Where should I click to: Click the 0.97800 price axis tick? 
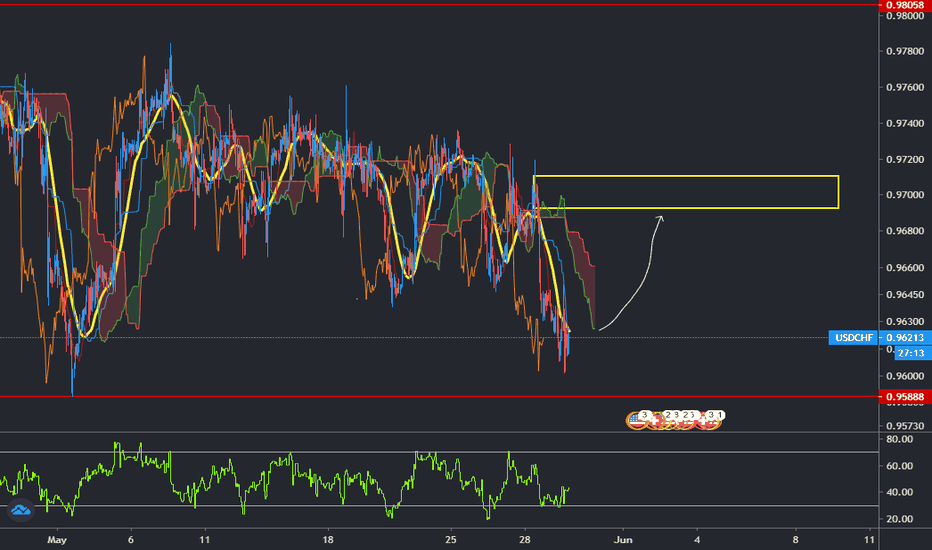[x=905, y=52]
